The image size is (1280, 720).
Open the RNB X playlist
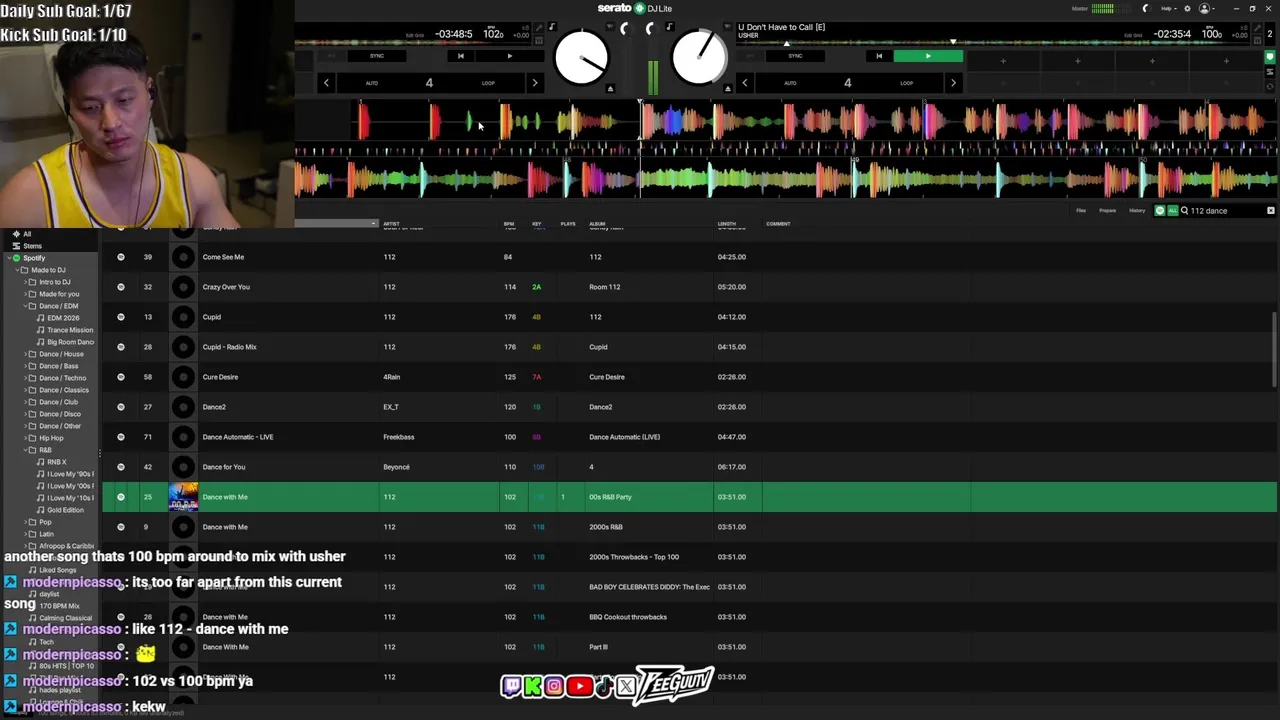point(57,462)
